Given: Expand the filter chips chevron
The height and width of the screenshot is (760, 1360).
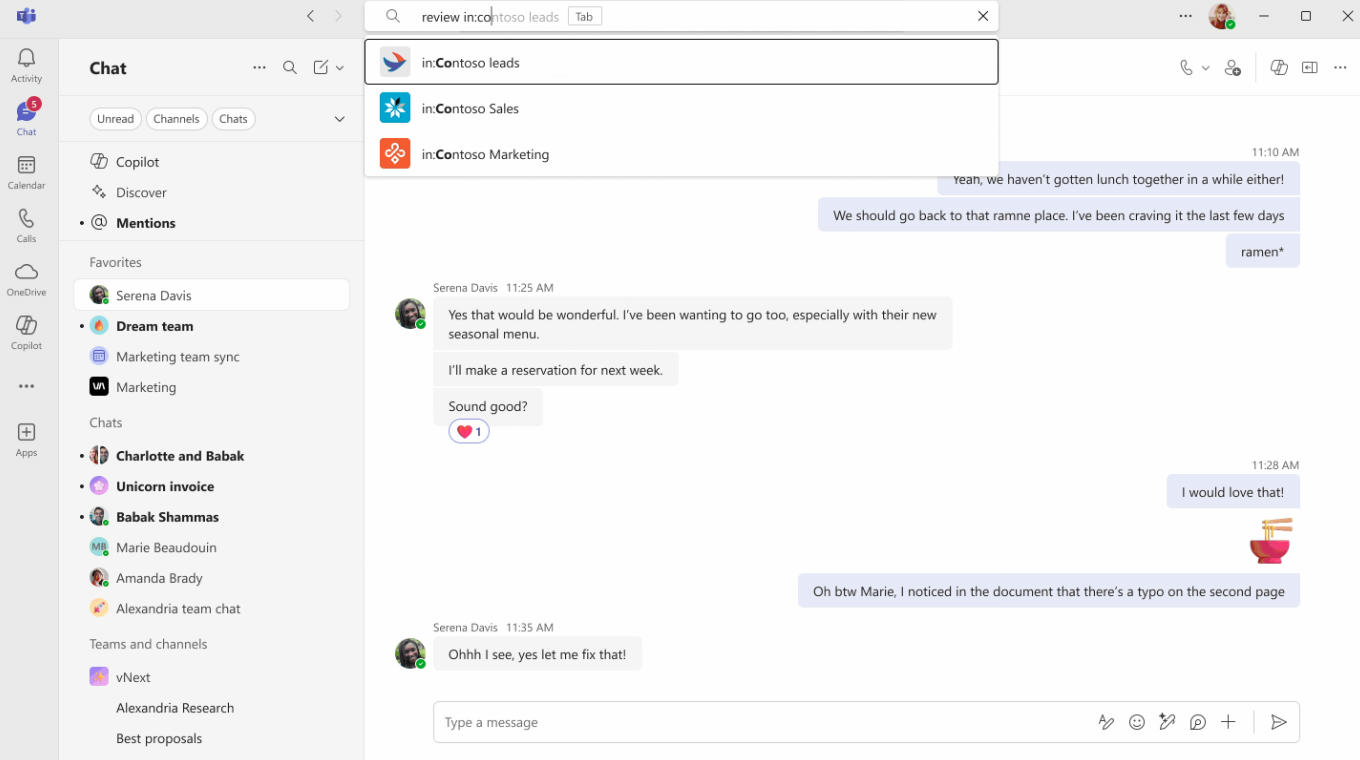Looking at the screenshot, I should click(x=339, y=119).
